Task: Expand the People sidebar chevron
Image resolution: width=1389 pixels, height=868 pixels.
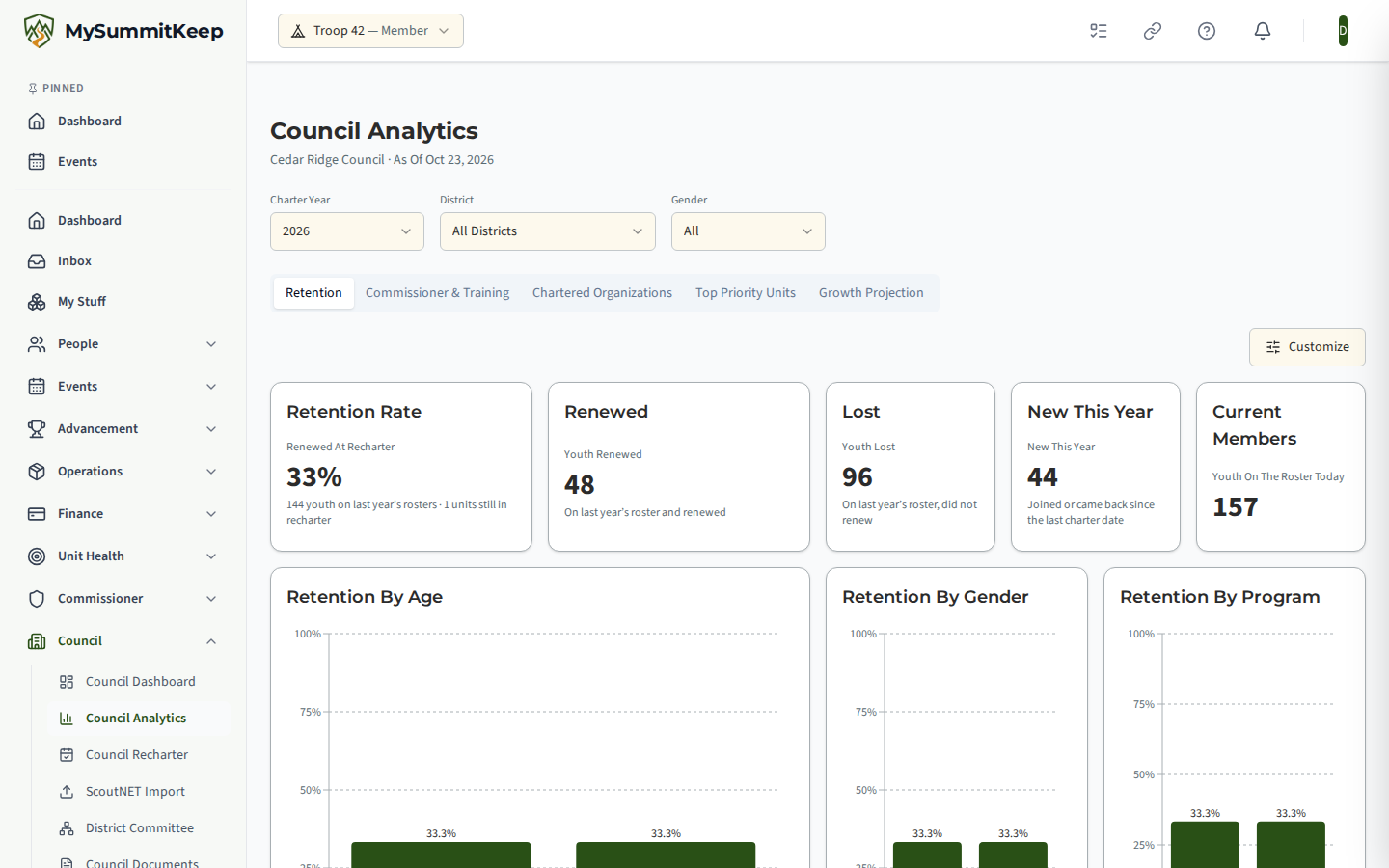Action: [x=211, y=344]
